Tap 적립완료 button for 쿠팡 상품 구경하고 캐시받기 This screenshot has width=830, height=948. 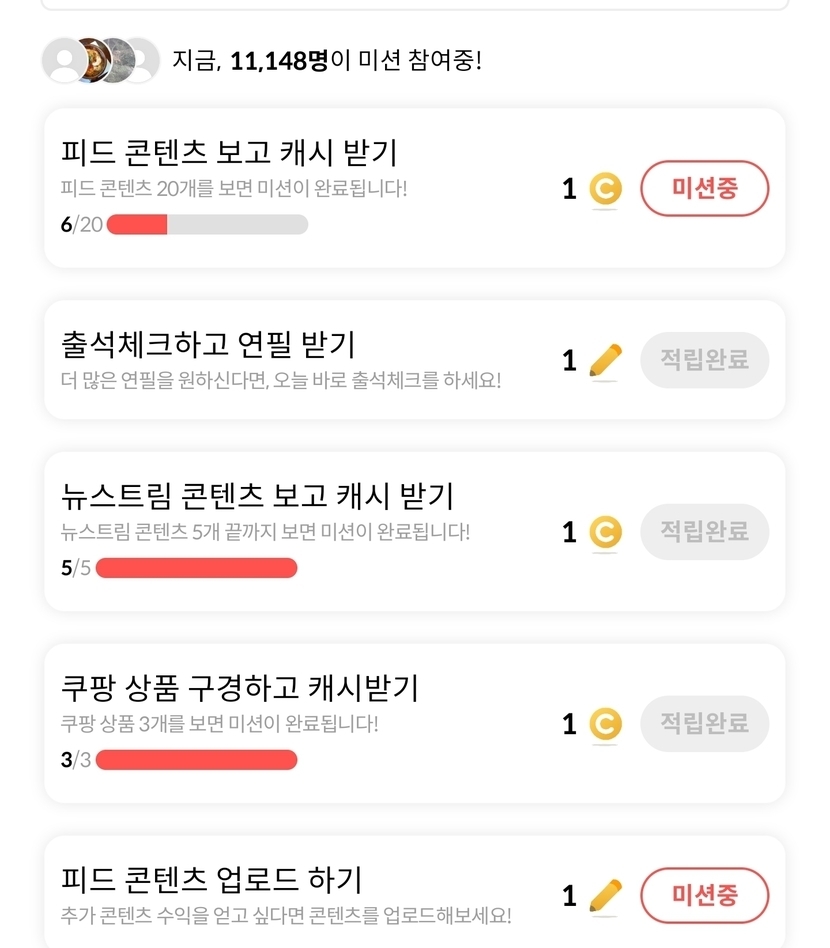pyautogui.click(x=704, y=724)
